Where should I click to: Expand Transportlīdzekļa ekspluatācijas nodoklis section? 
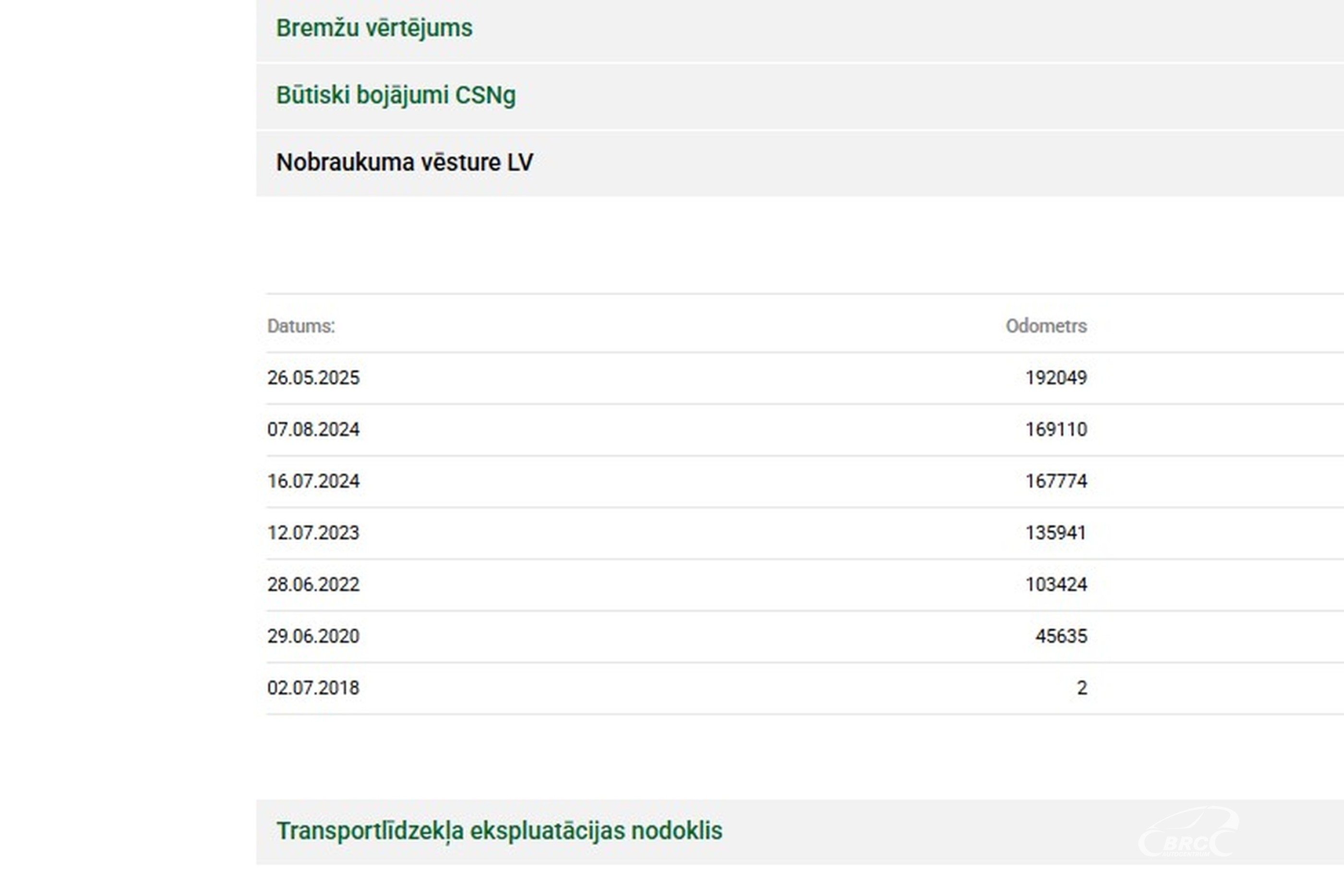coord(499,831)
